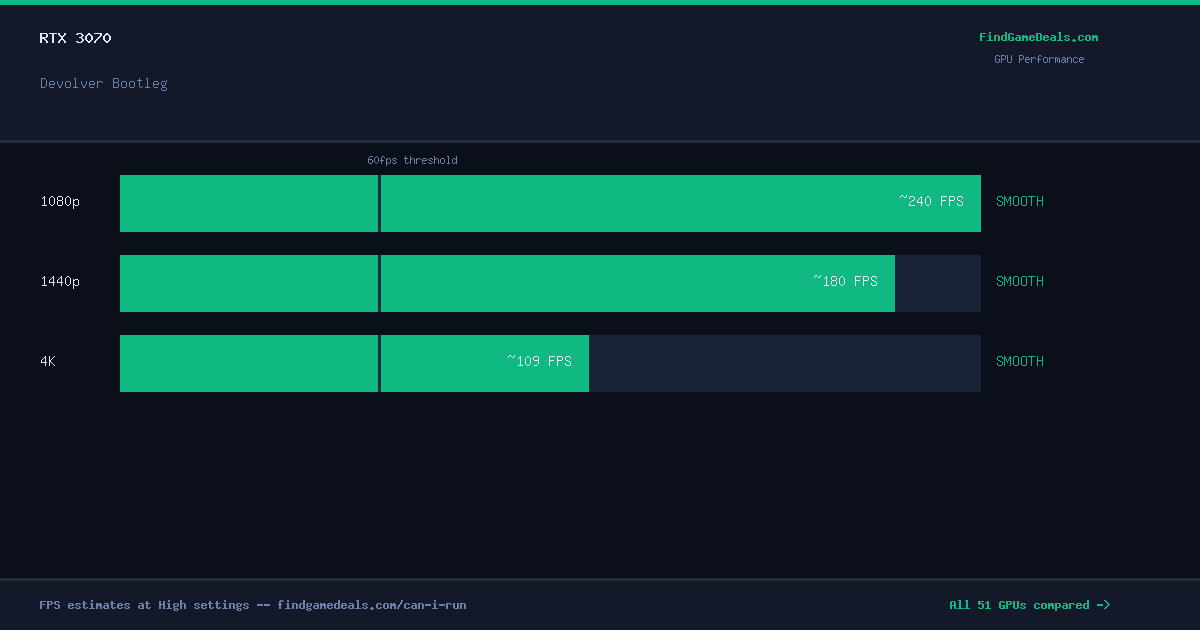Select SMOOTH status for 1440p row
Screen dimensions: 1200x630
(x=1020, y=281)
